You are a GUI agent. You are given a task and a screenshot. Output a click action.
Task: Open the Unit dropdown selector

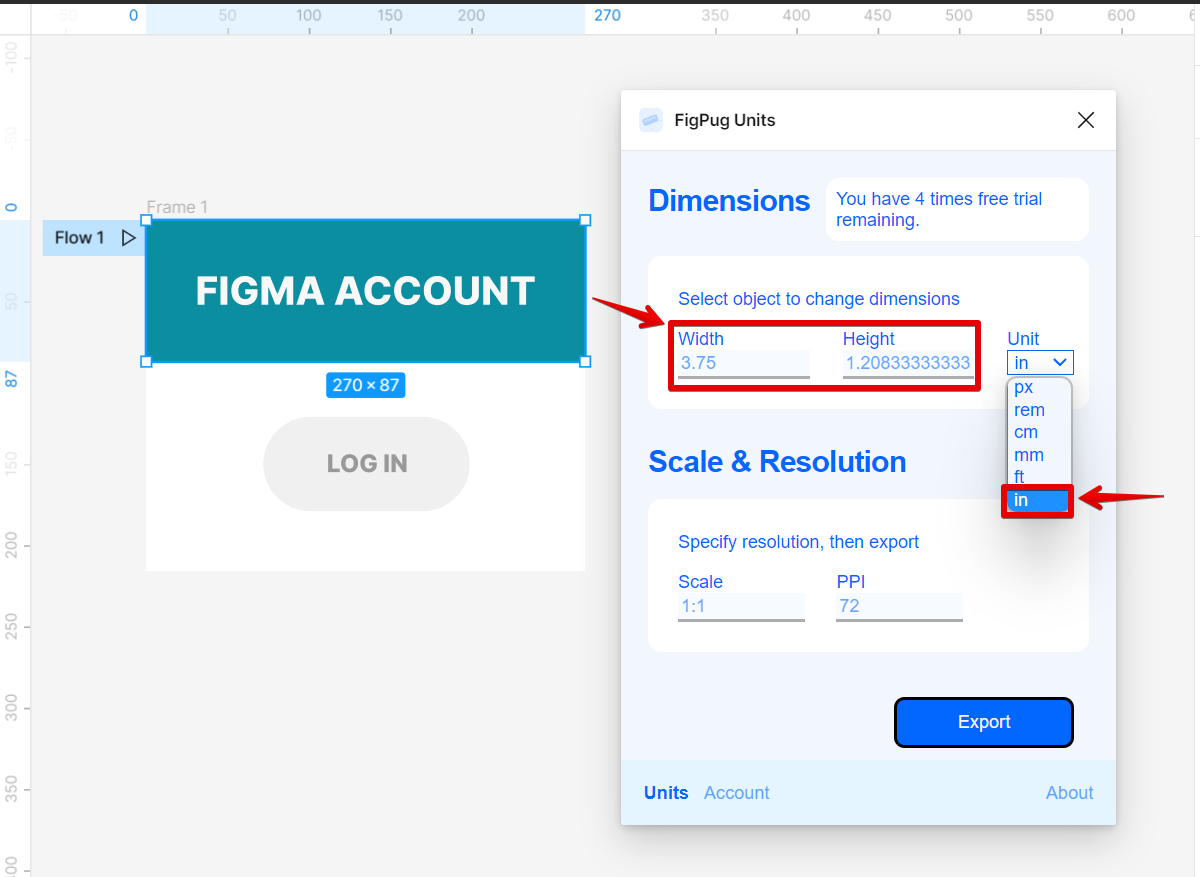click(x=1040, y=363)
